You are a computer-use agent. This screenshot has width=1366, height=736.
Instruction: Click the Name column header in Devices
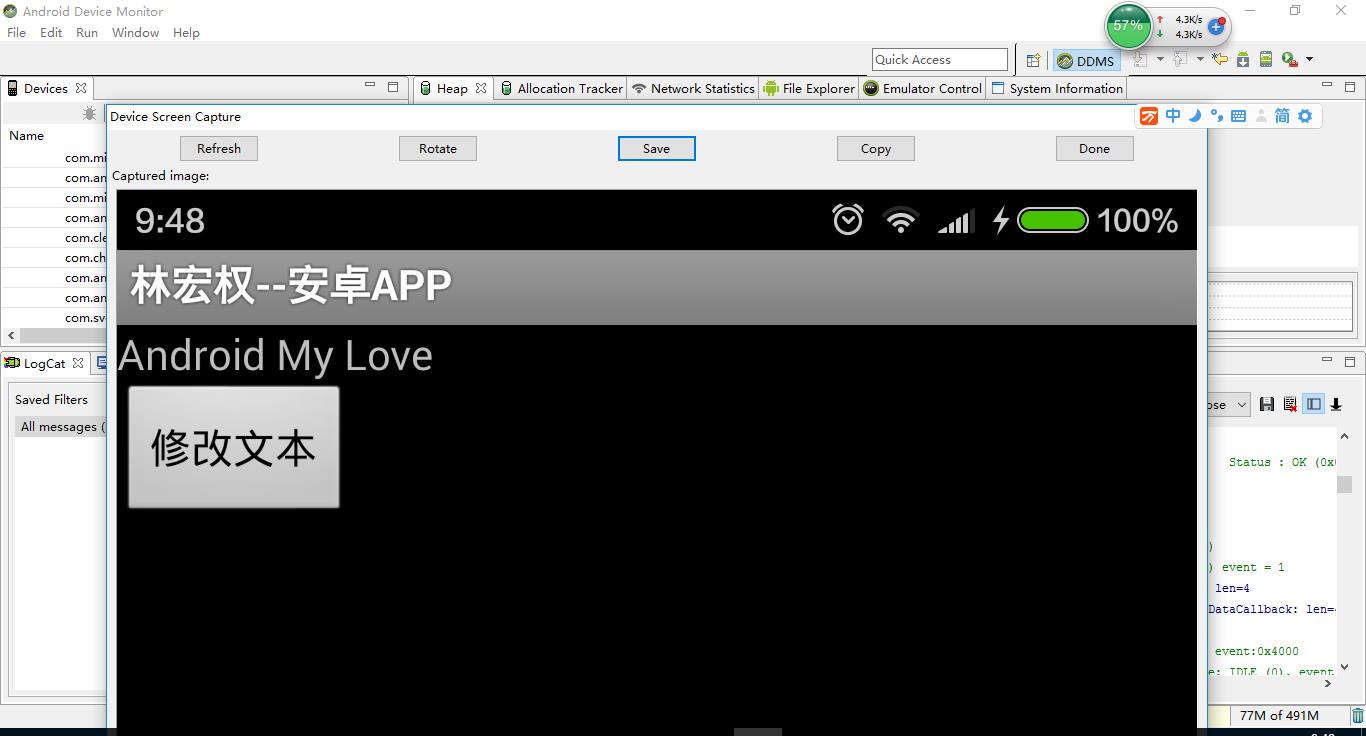tap(27, 135)
